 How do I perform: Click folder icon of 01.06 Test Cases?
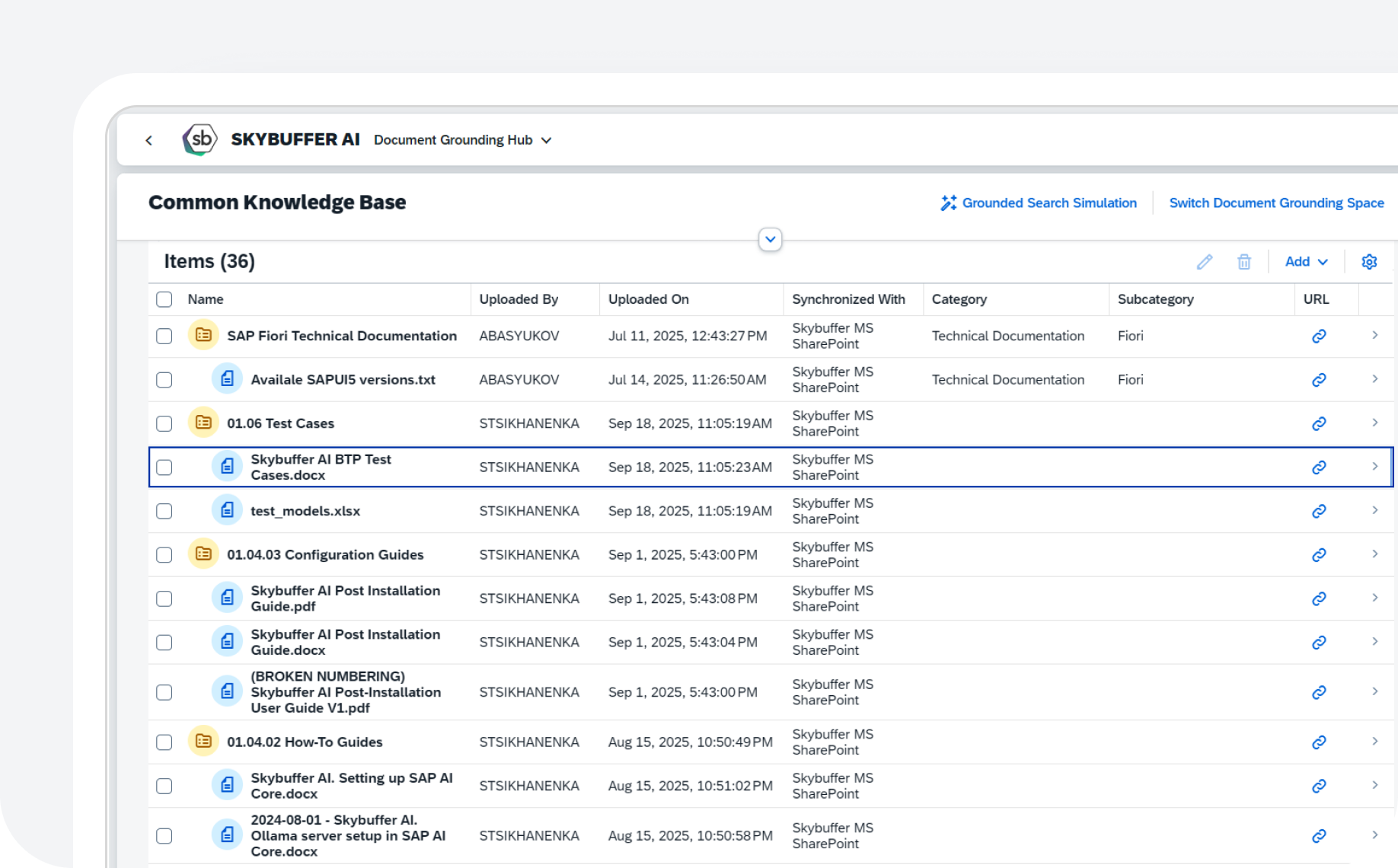click(x=203, y=423)
